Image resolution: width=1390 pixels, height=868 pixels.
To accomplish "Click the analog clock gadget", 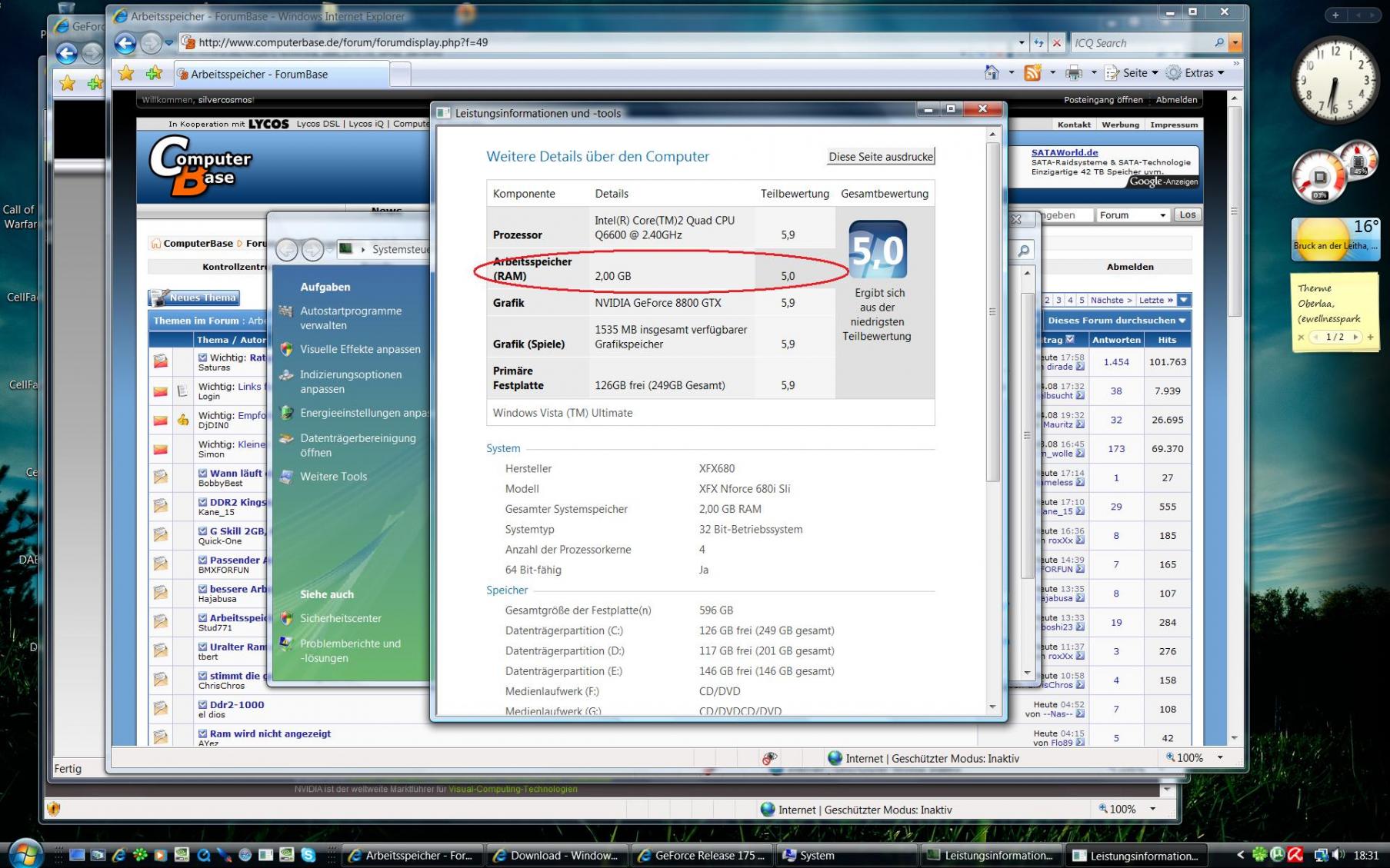I will pos(1335,80).
